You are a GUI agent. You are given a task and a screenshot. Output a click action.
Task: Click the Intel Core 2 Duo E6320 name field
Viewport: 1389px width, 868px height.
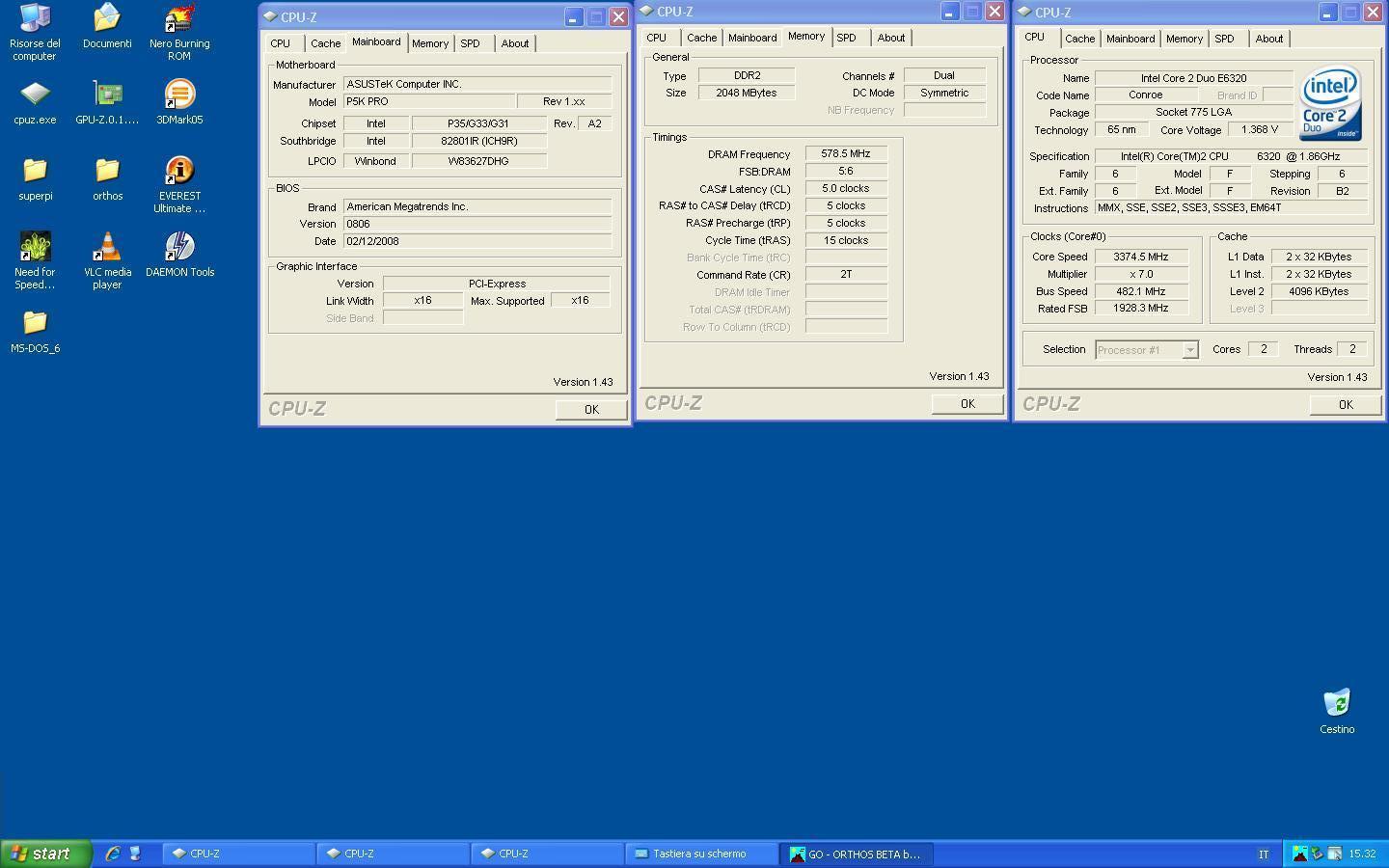click(x=1193, y=78)
